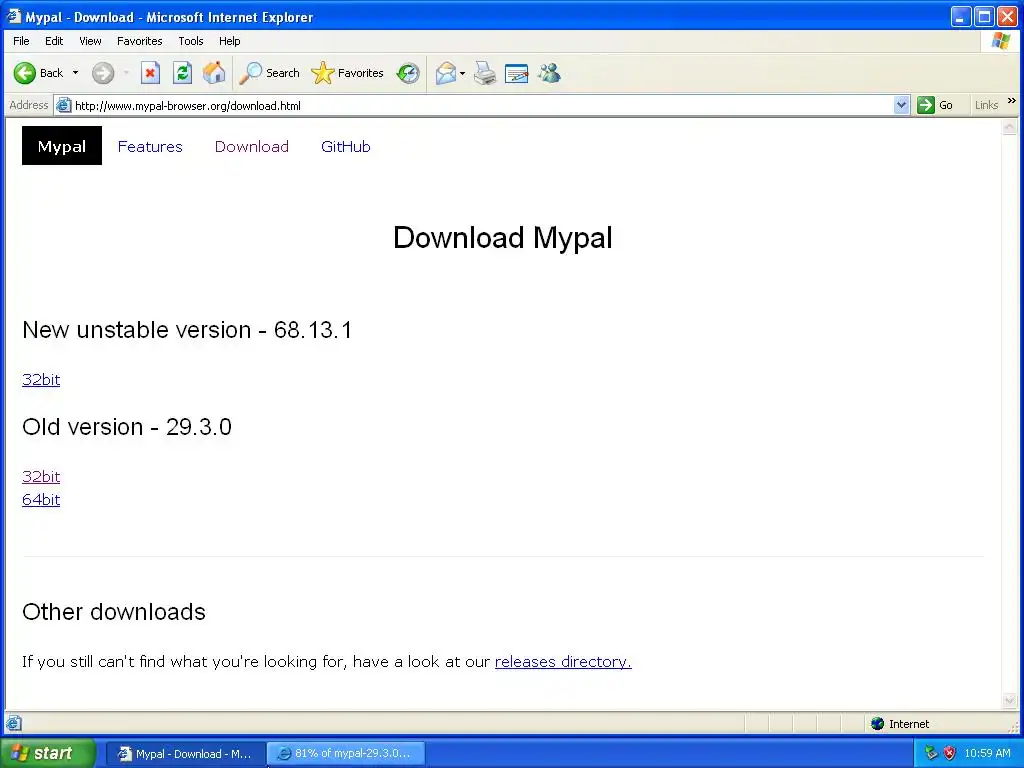
Task: Click the red shield security tray icon
Action: pos(950,754)
